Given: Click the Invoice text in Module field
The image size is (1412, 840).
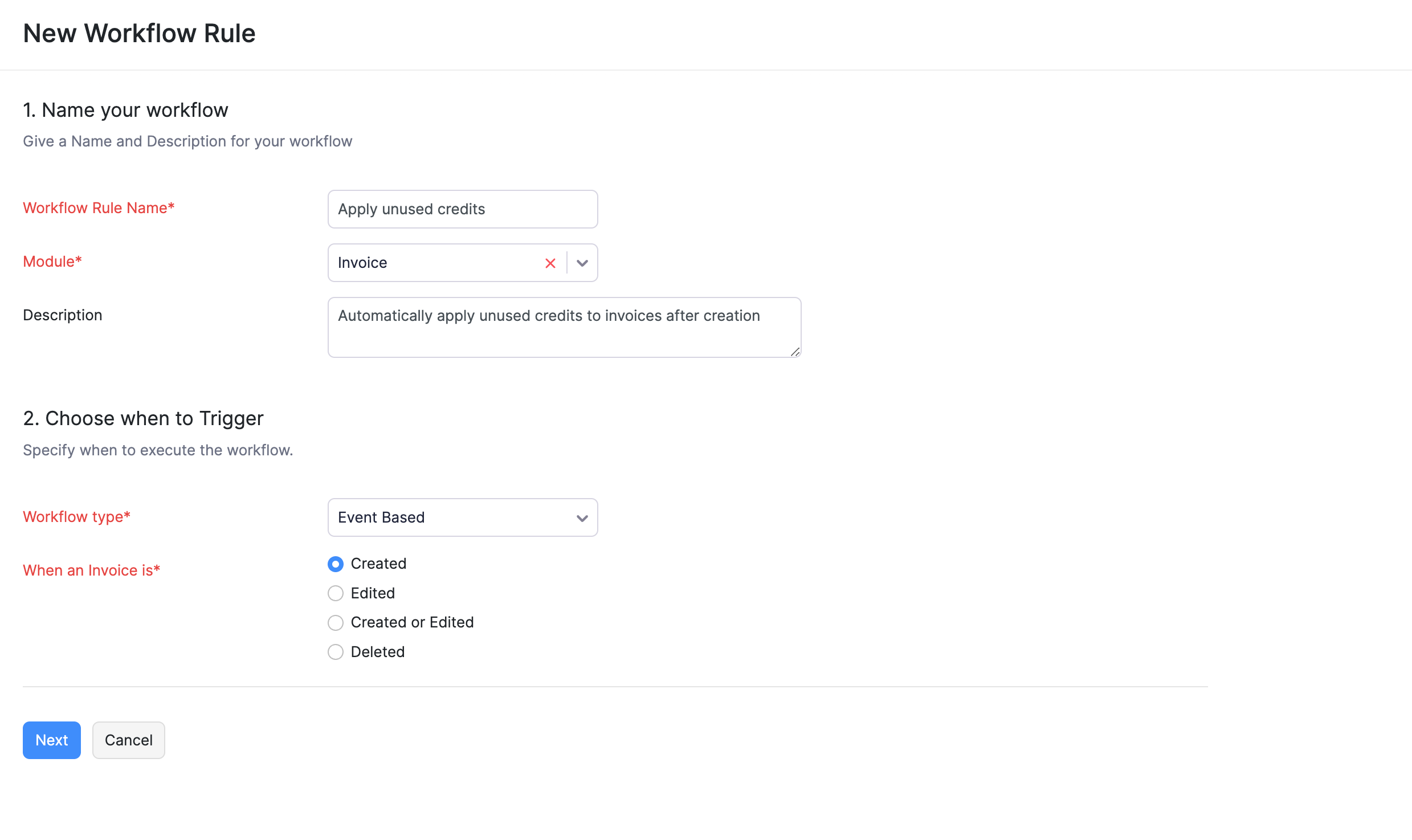Looking at the screenshot, I should coord(362,263).
